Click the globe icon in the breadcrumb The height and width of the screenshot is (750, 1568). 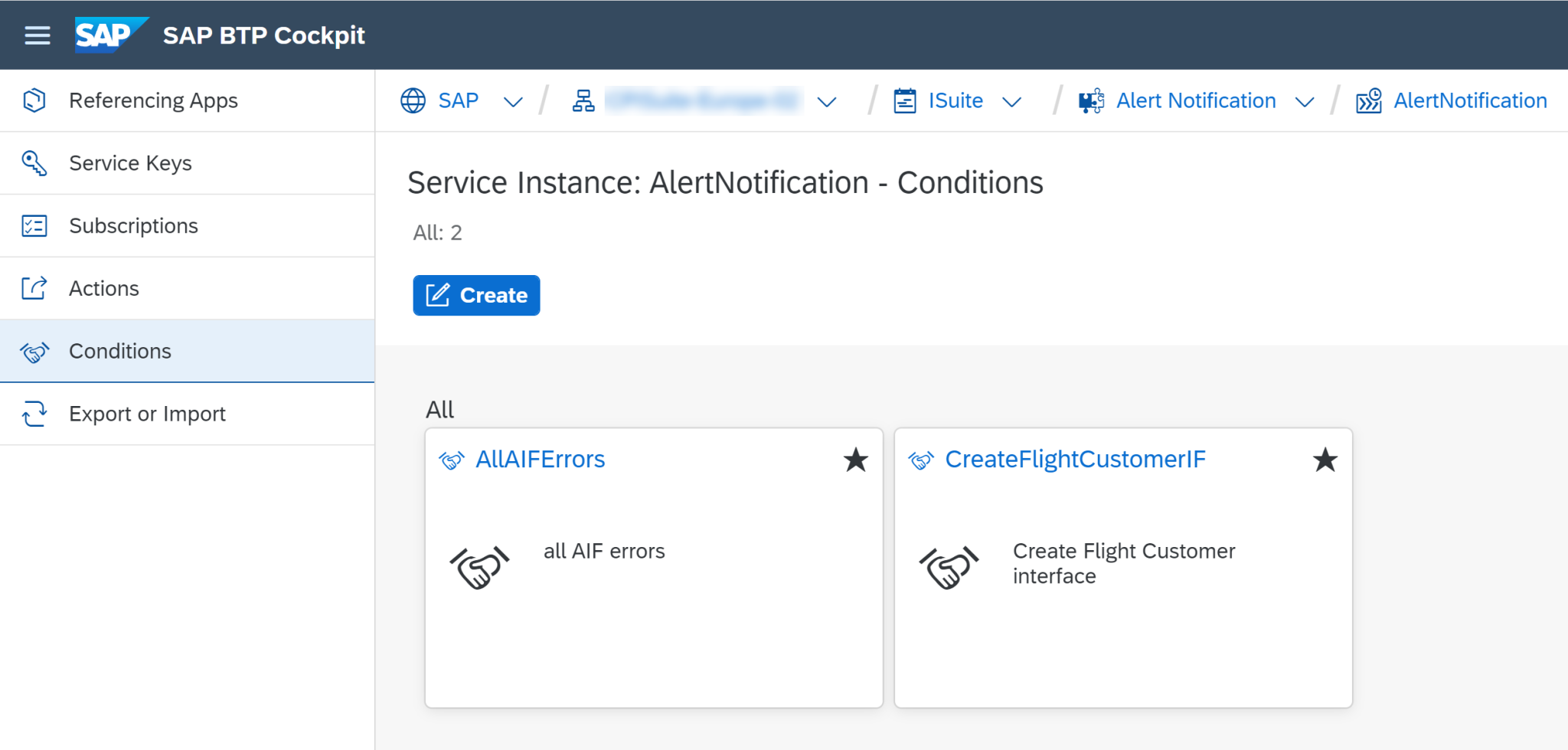[x=413, y=100]
